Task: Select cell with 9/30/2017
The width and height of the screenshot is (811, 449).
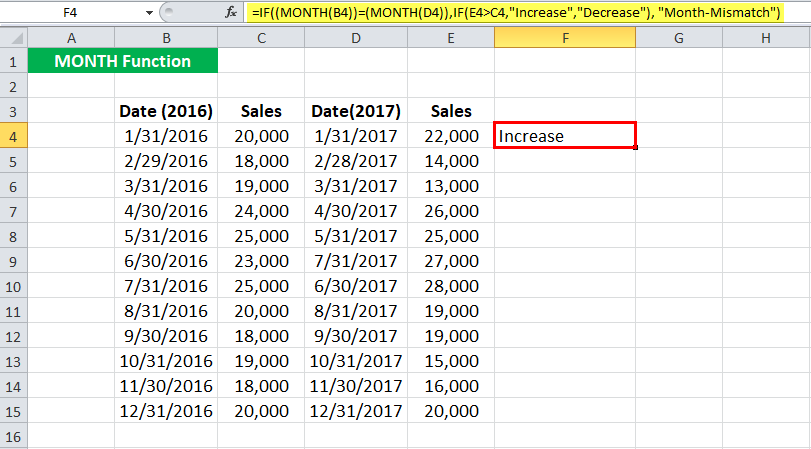Action: click(356, 336)
